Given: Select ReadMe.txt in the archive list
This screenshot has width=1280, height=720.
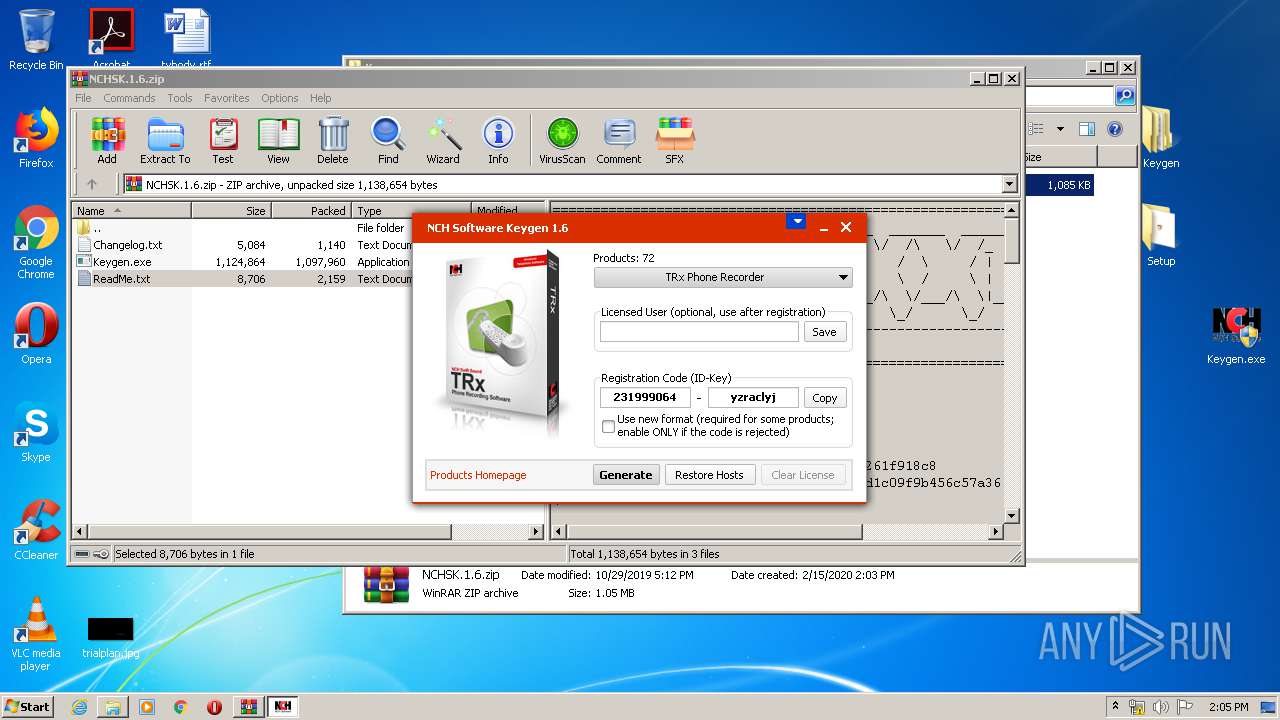Looking at the screenshot, I should coord(121,279).
